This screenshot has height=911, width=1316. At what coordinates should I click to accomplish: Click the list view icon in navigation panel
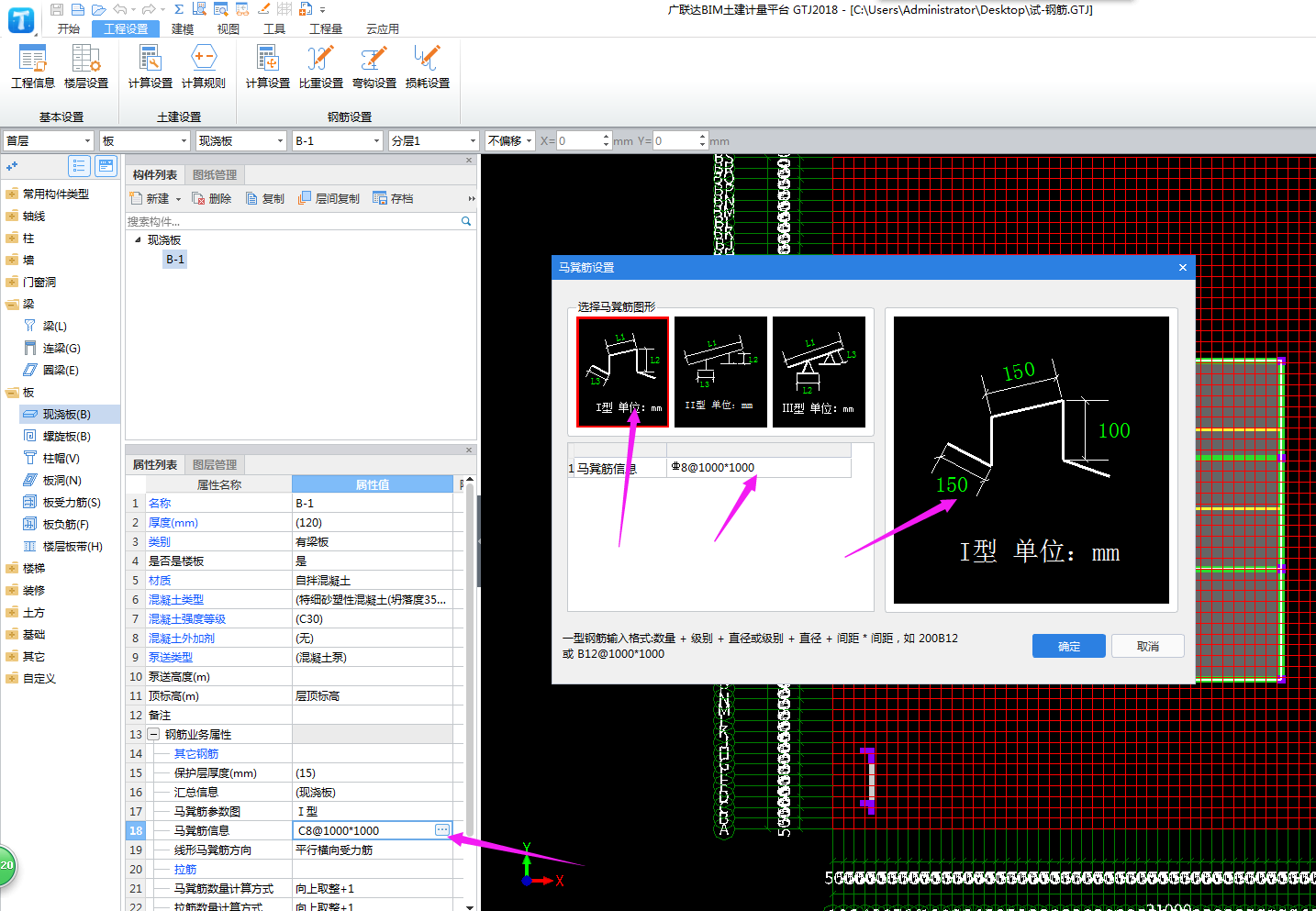tap(79, 166)
